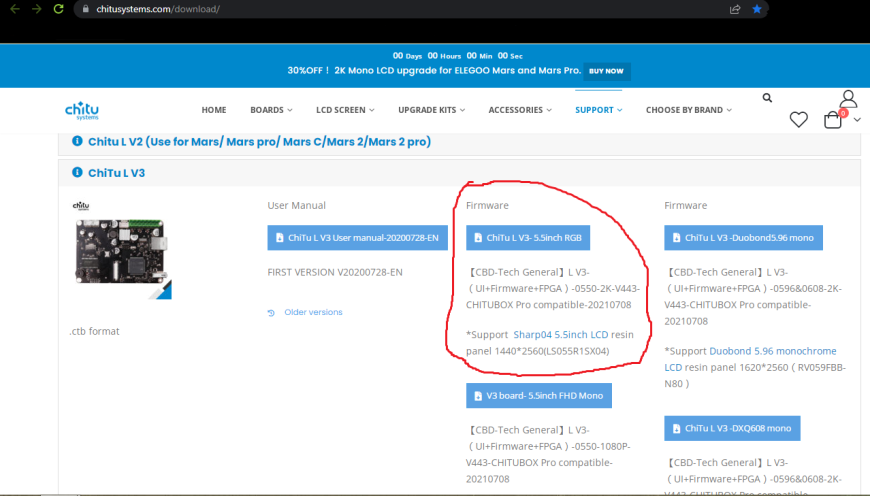This screenshot has width=870, height=496.
Task: Go to the HOME menu item
Action: [x=214, y=110]
